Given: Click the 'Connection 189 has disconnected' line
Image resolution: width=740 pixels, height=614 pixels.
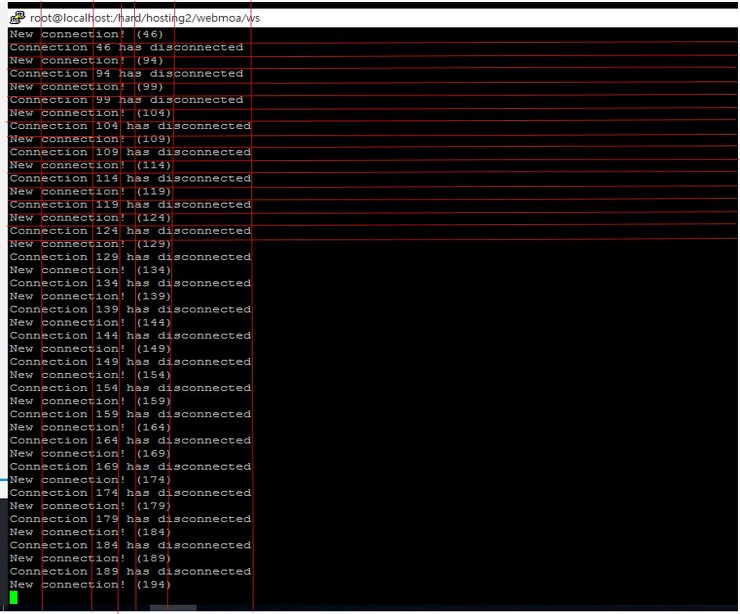Looking at the screenshot, I should 130,571.
